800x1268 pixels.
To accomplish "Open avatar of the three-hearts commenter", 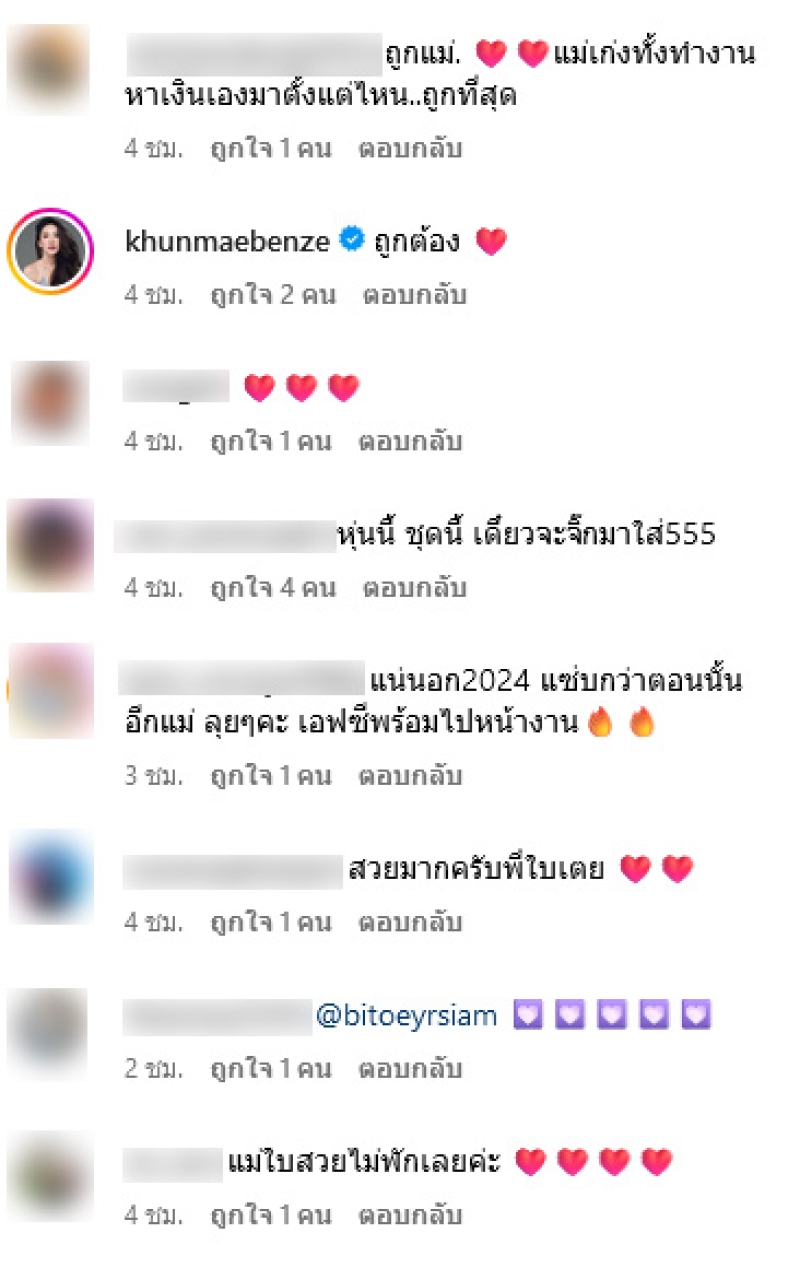I will click(x=51, y=401).
